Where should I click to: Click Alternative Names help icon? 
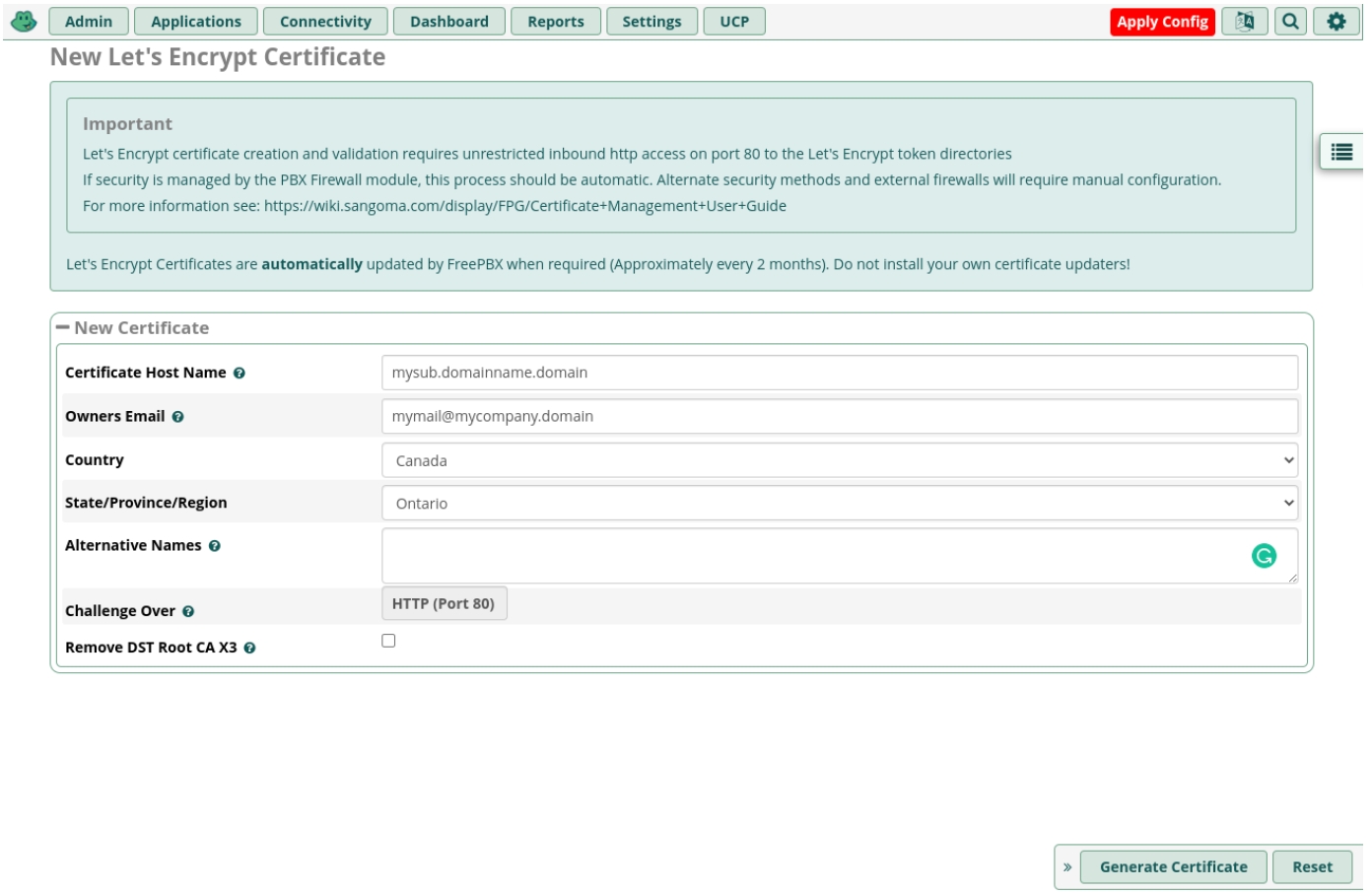click(x=215, y=546)
